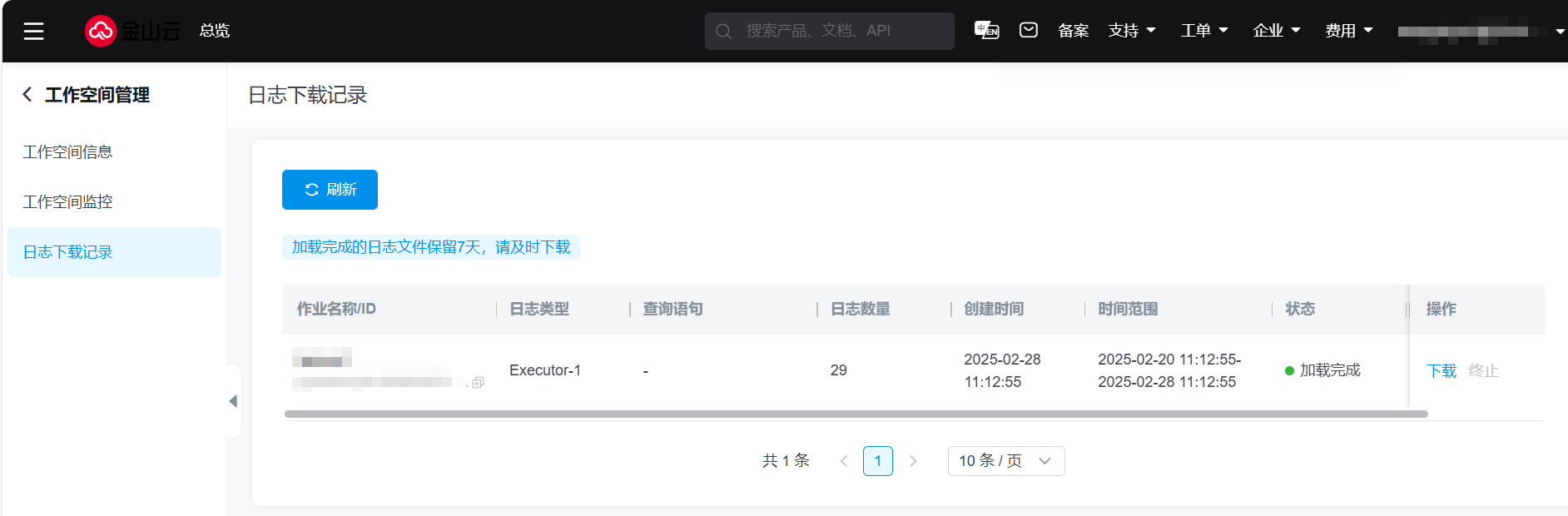Collapse the sidebar with the triangle handle
This screenshot has width=1568, height=516.
[x=233, y=401]
